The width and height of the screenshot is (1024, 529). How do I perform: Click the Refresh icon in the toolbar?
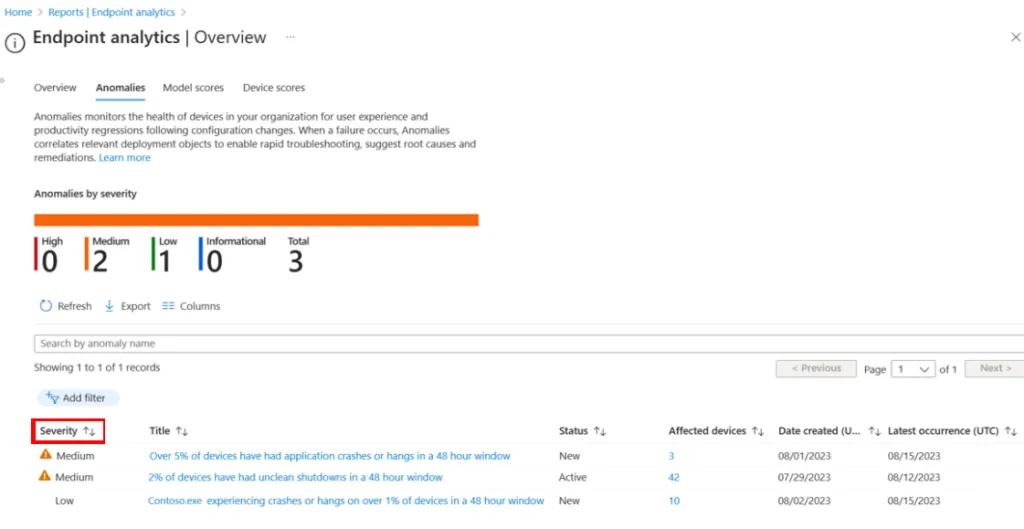tap(45, 306)
